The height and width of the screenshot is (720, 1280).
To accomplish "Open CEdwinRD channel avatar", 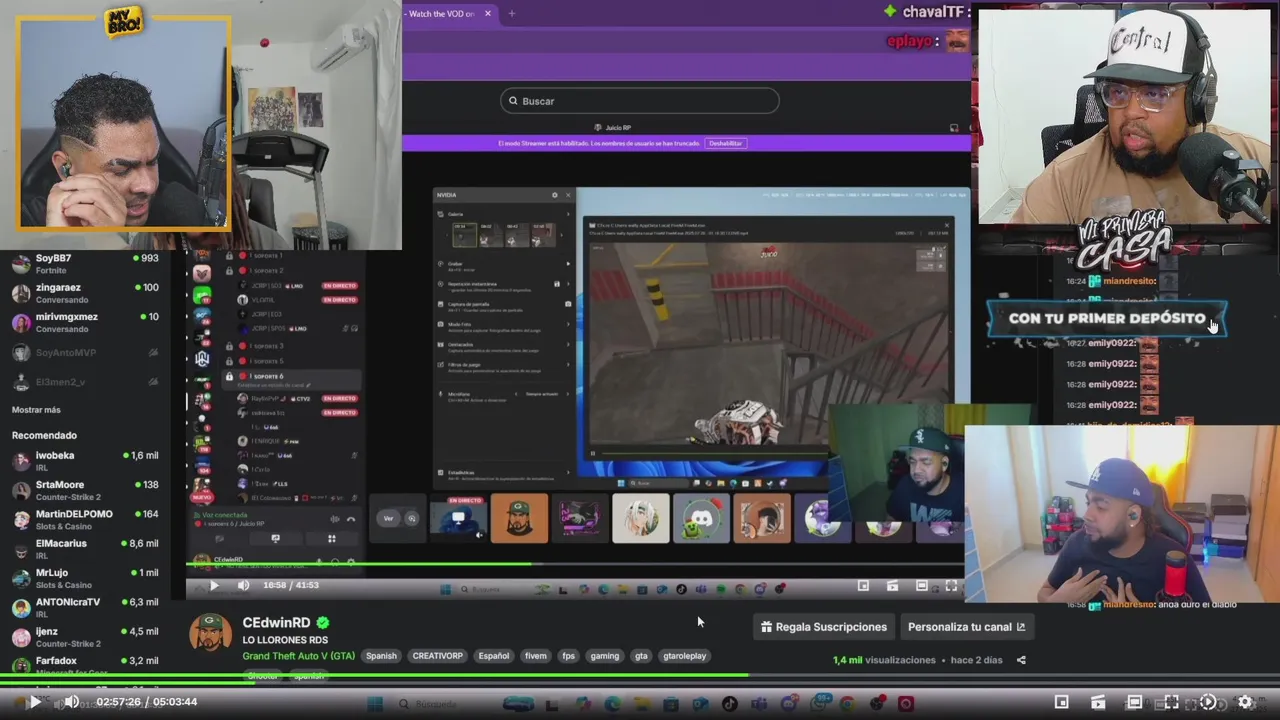I will [210, 634].
